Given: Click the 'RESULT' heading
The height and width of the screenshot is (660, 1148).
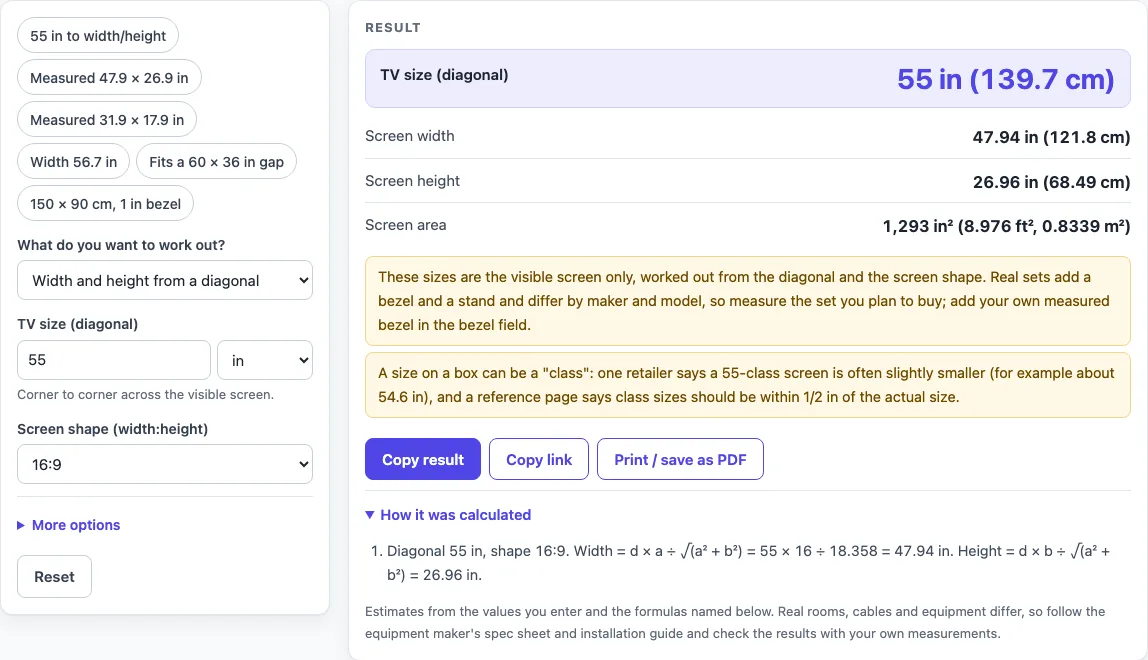Looking at the screenshot, I should point(393,28).
